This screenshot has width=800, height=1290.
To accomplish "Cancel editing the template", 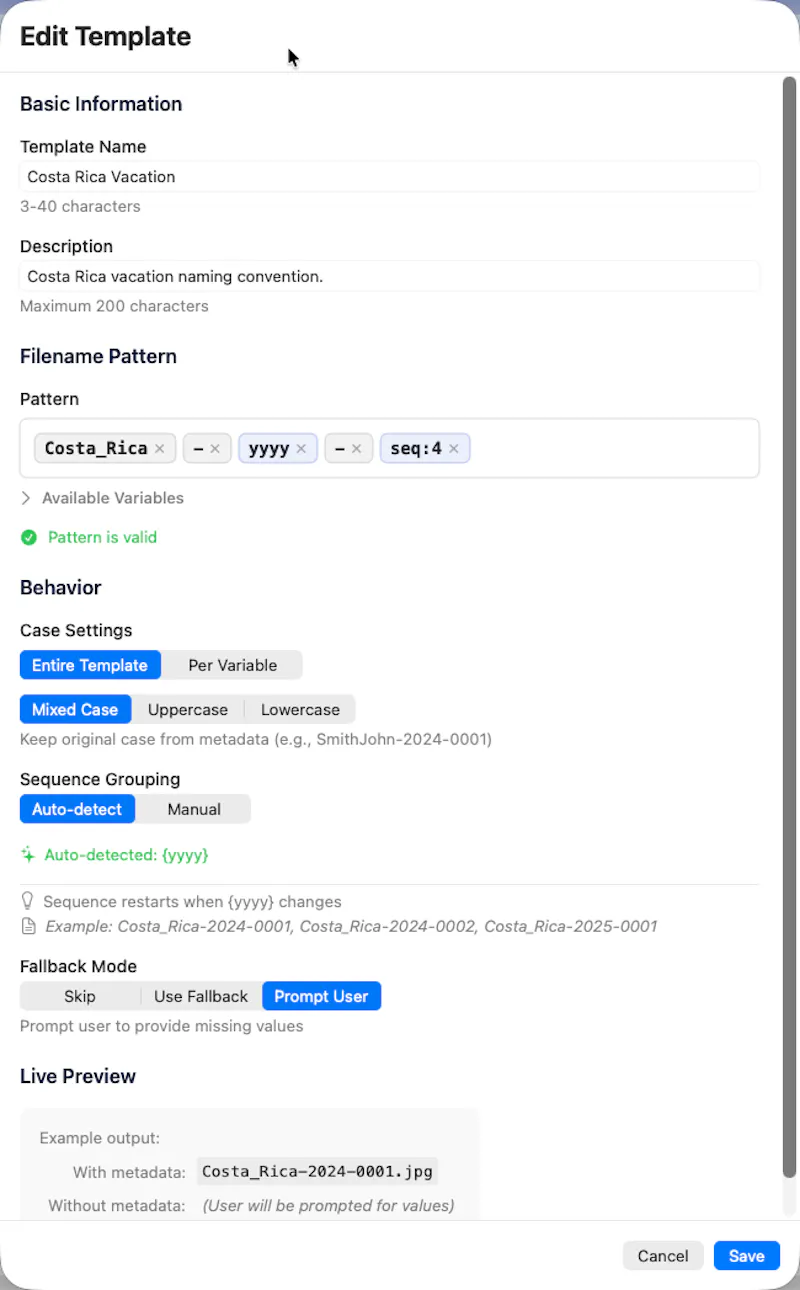I will coord(663,1256).
